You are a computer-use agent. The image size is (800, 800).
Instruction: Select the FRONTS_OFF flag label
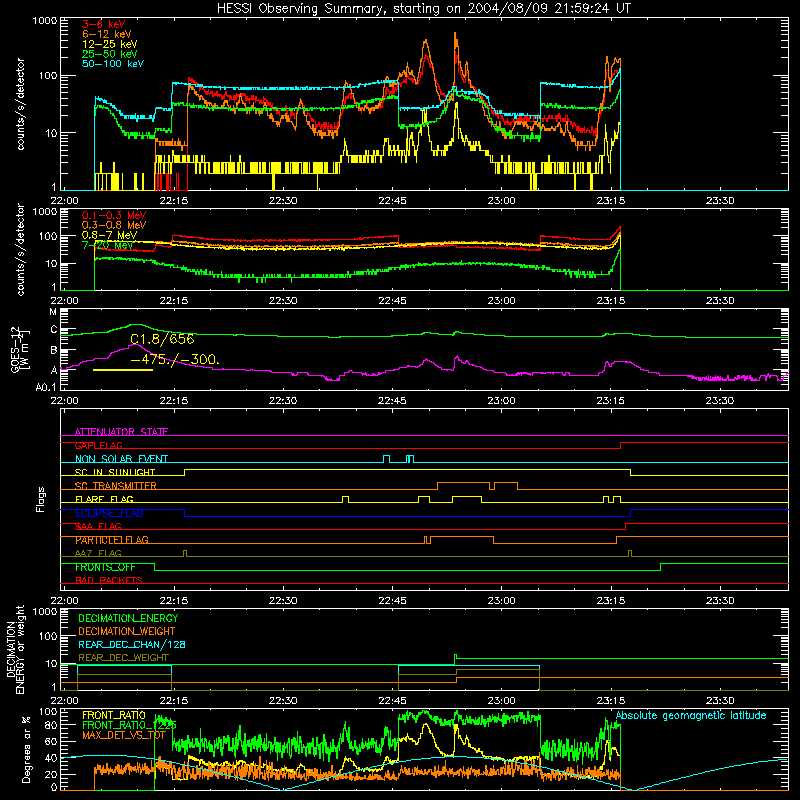click(105, 567)
